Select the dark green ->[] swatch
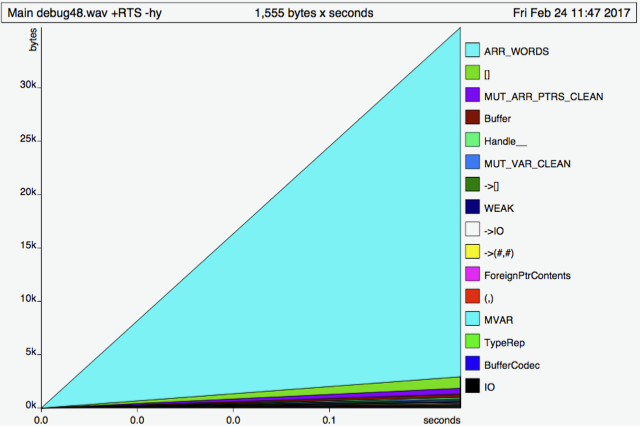 472,184
